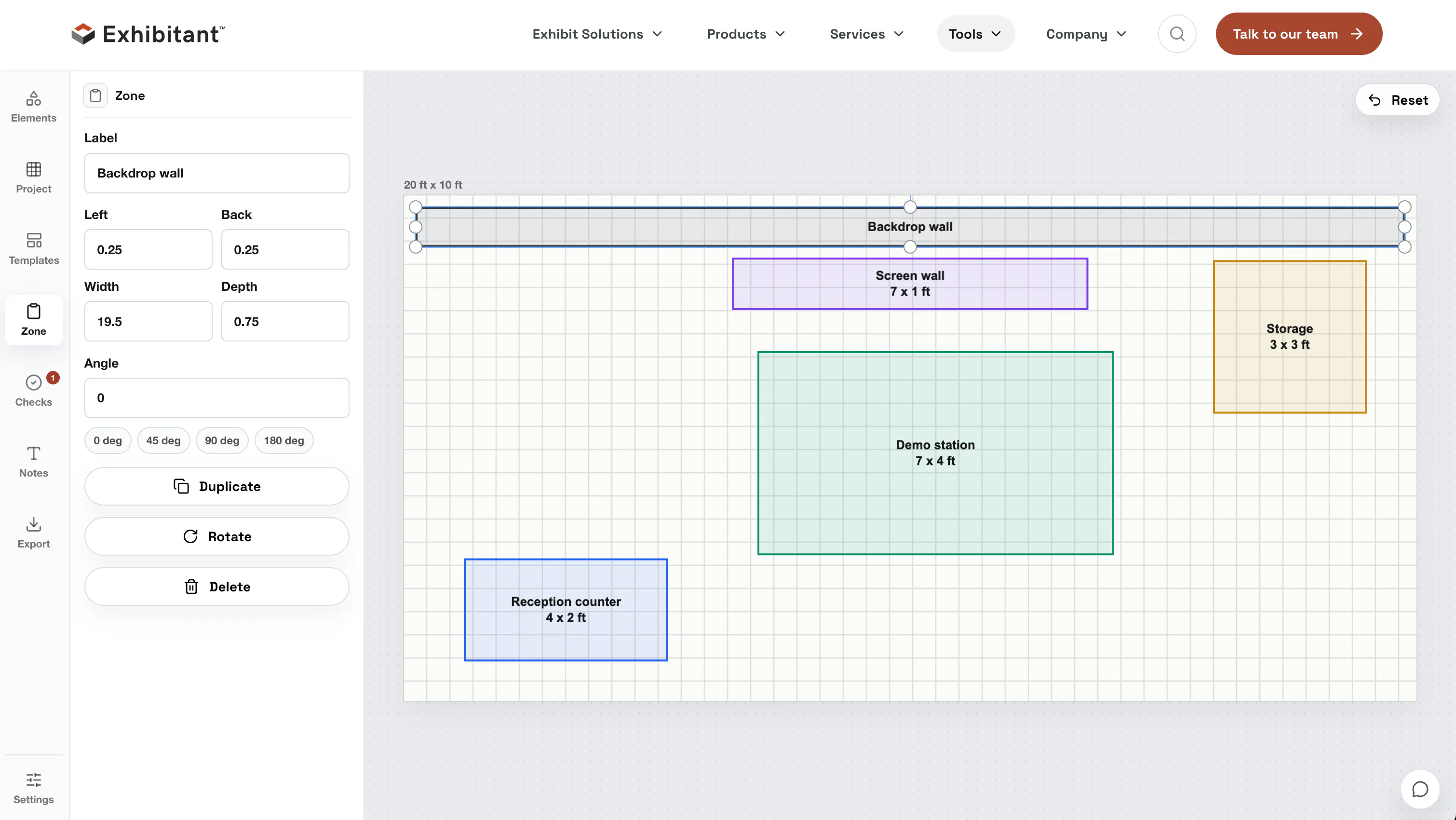Edit the Depth field 0.75
The height and width of the screenshot is (820, 1456).
coord(285,321)
